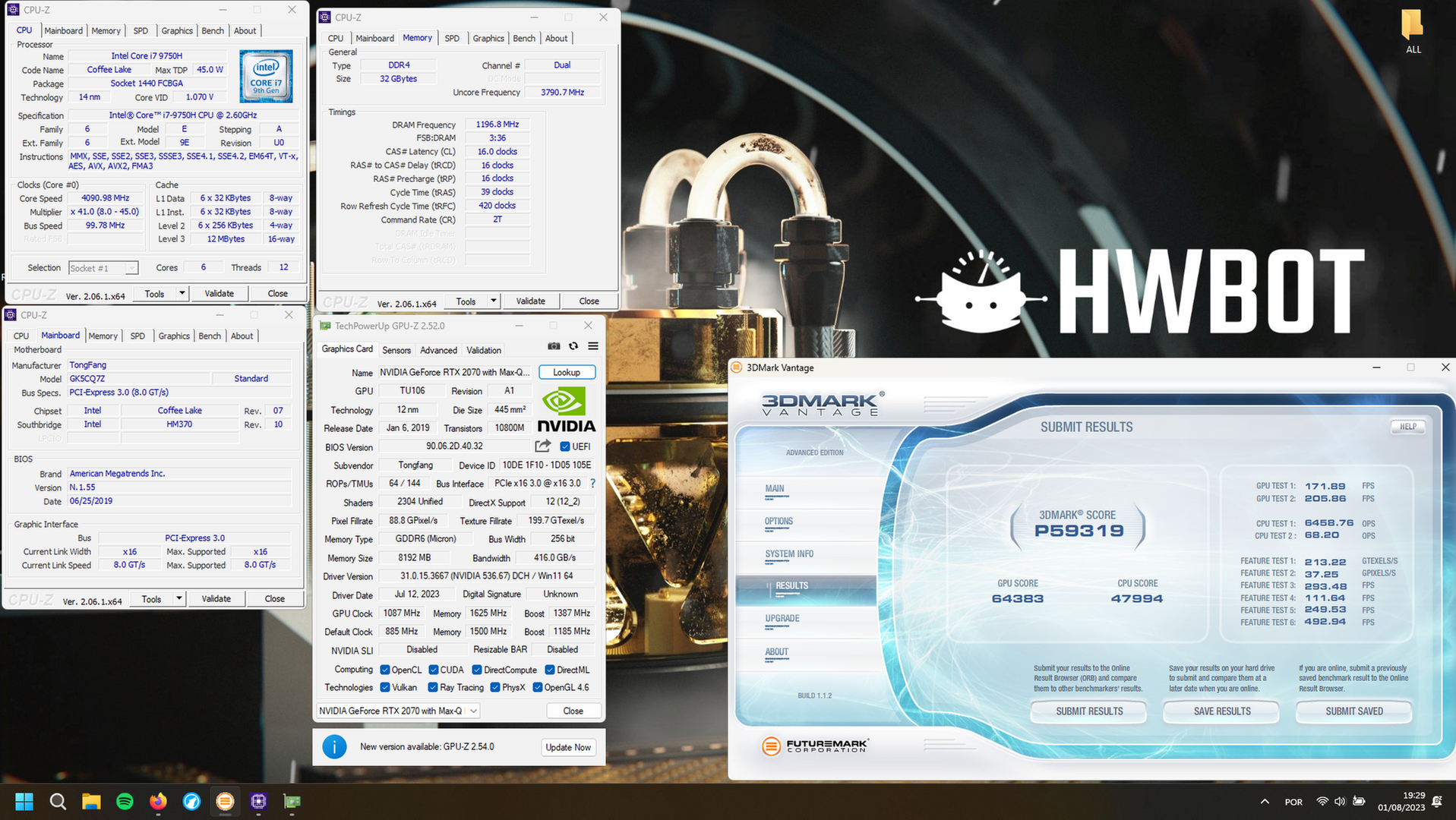Click the P59319 3DMark score value
Screen dimensions: 1456x820
coord(1079,531)
